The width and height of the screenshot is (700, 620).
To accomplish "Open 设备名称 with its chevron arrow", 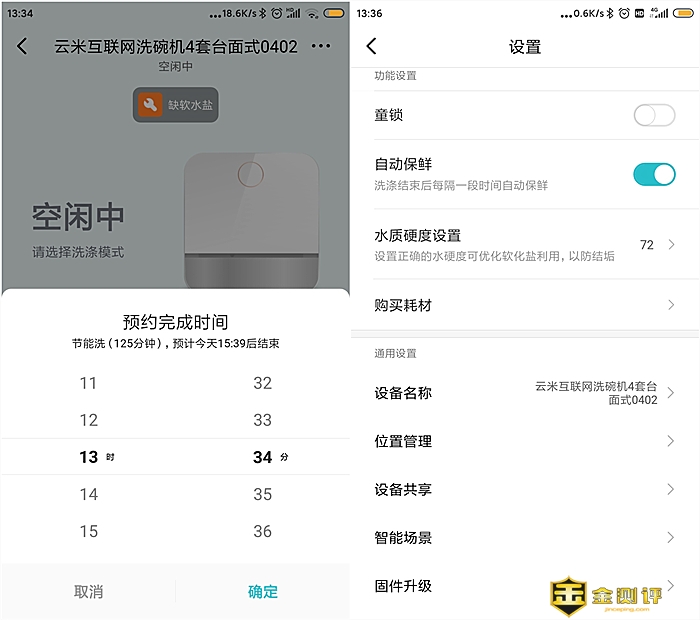I will pyautogui.click(x=671, y=393).
